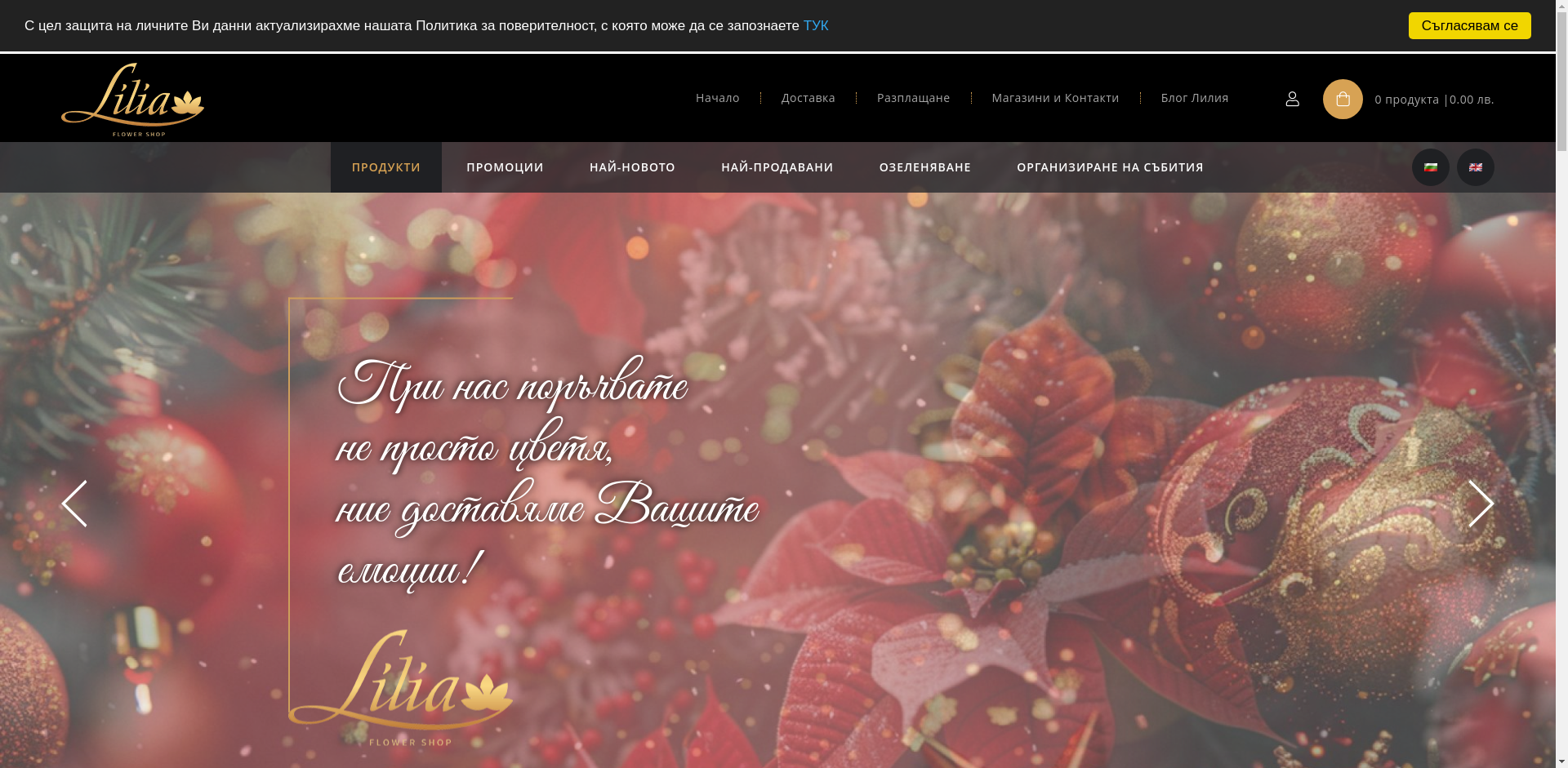Open the shopping cart basket icon

1343,99
